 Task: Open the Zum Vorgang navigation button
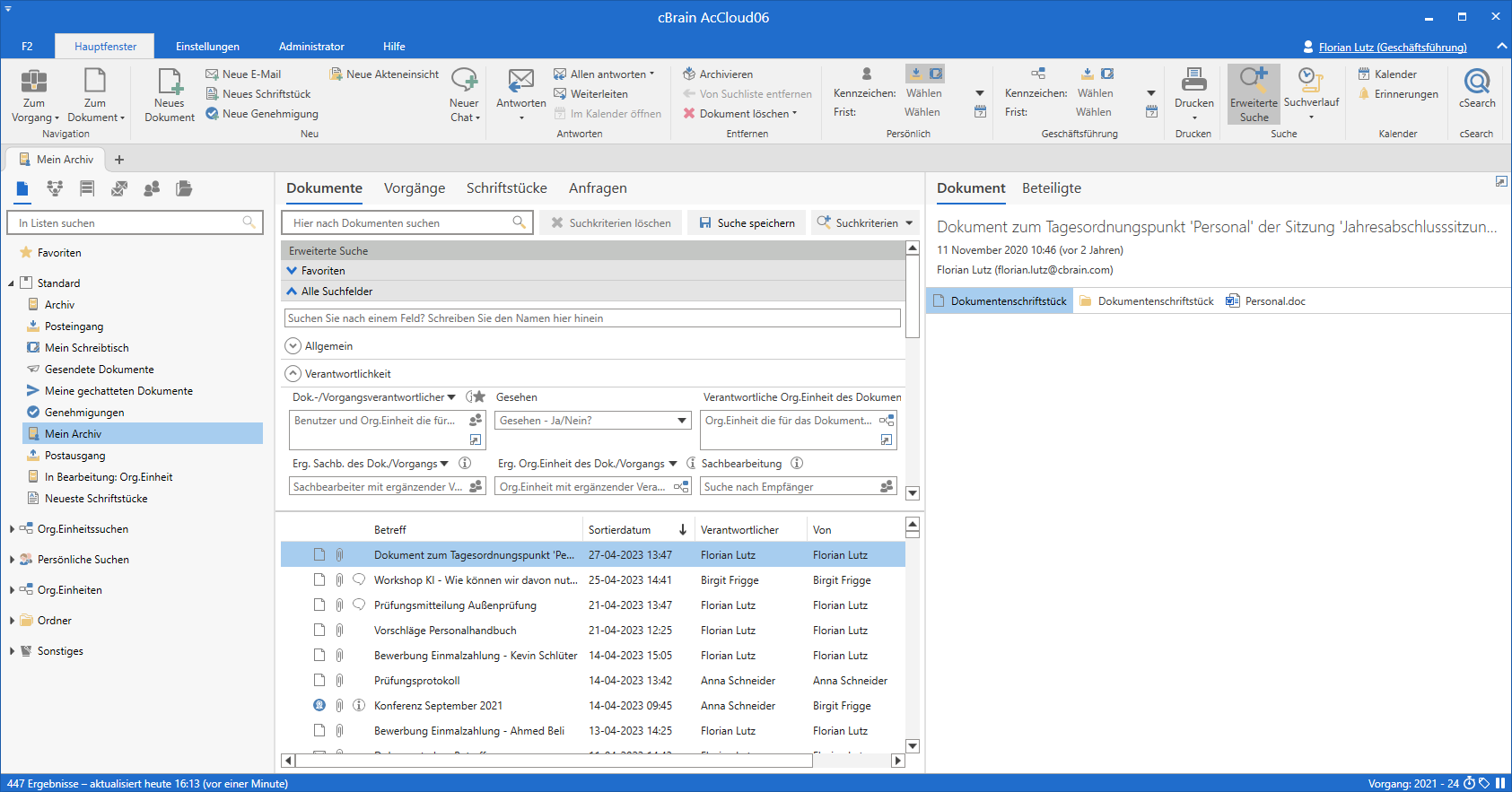(34, 95)
